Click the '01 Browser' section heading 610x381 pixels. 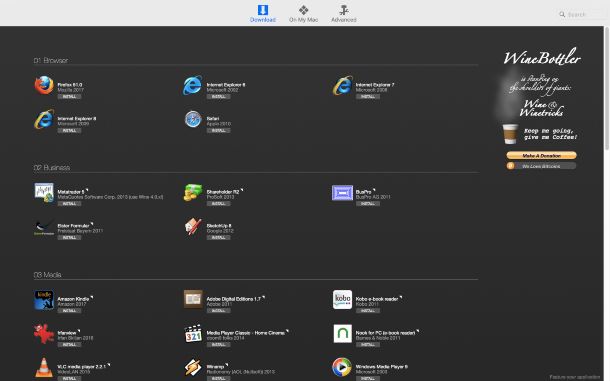(x=51, y=60)
